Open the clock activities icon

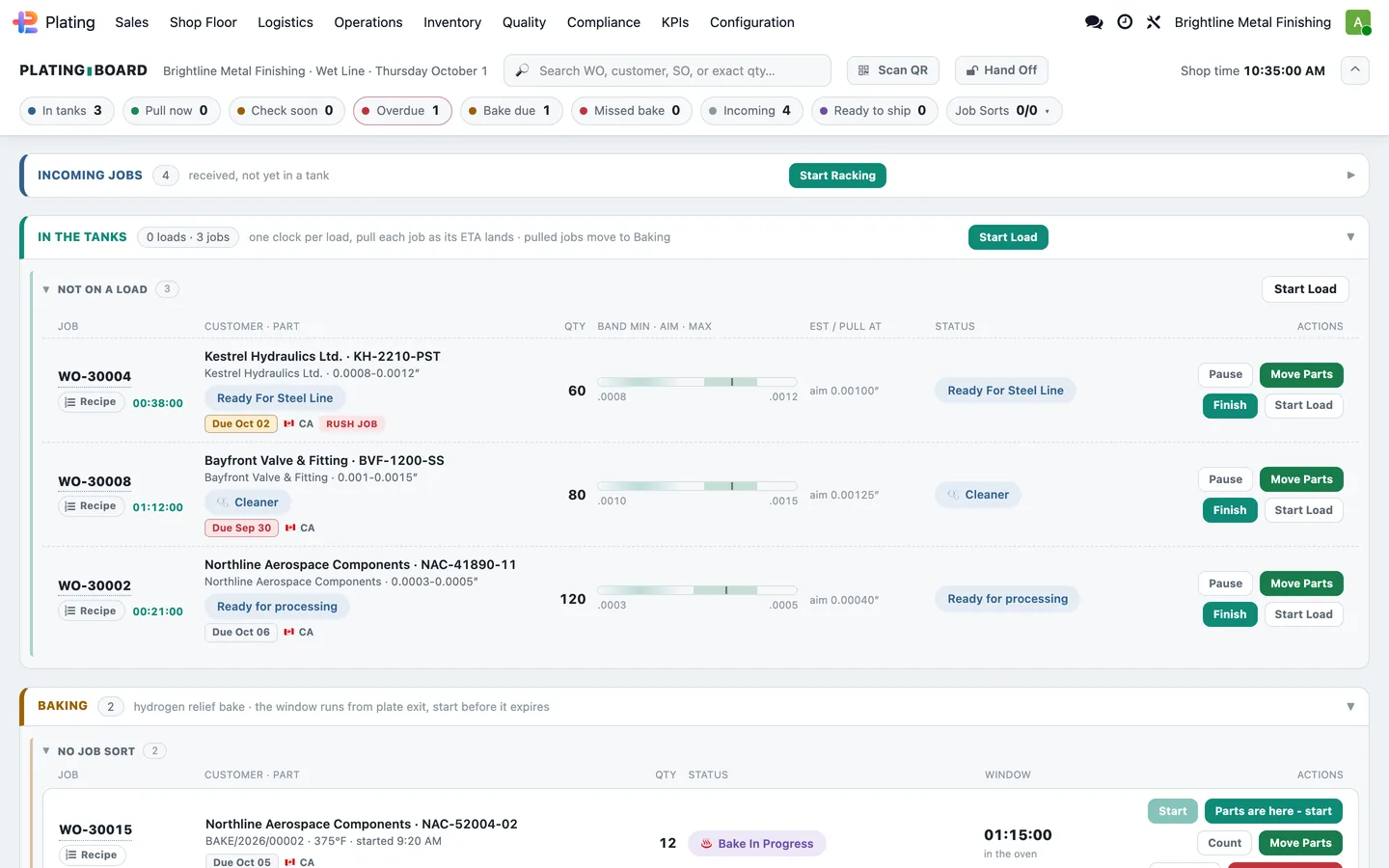click(1125, 22)
